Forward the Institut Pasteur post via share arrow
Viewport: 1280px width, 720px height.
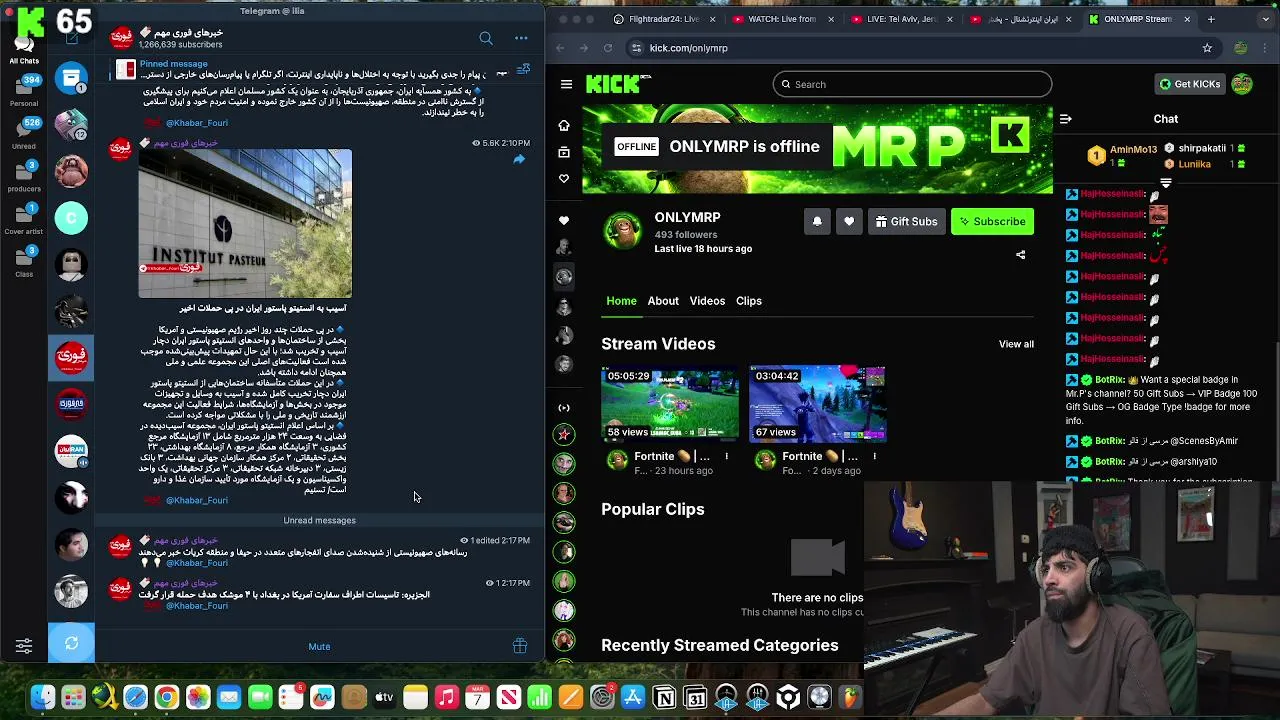519,159
